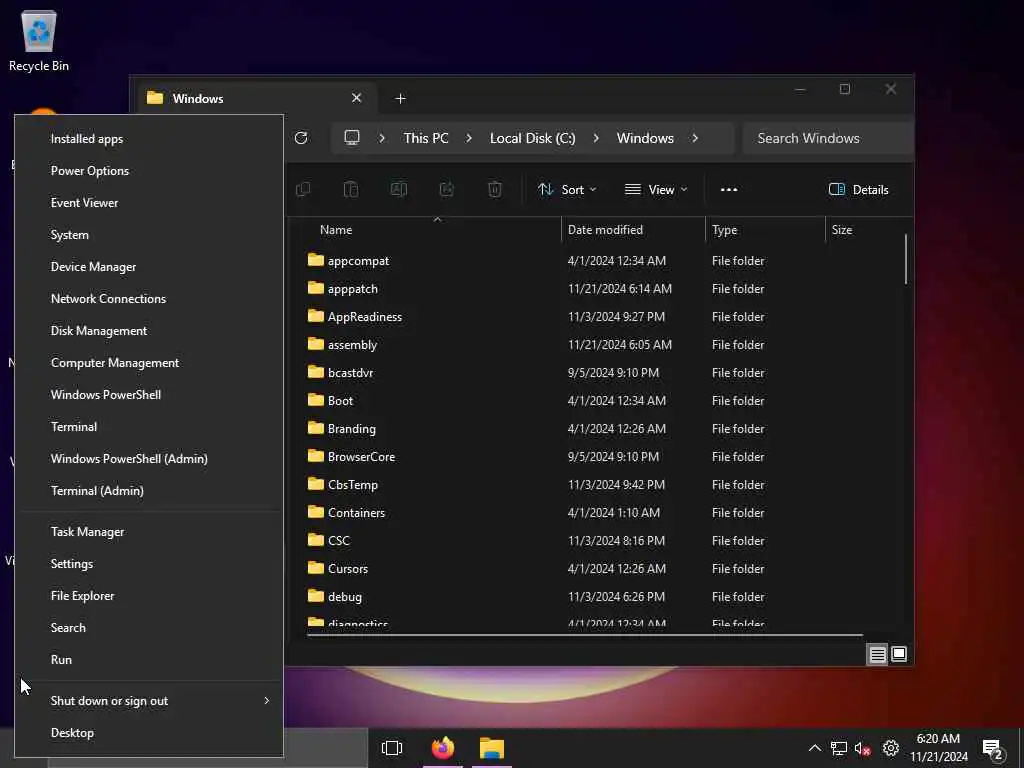Open the settings gear in tray
This screenshot has height=768, width=1024.
891,748
